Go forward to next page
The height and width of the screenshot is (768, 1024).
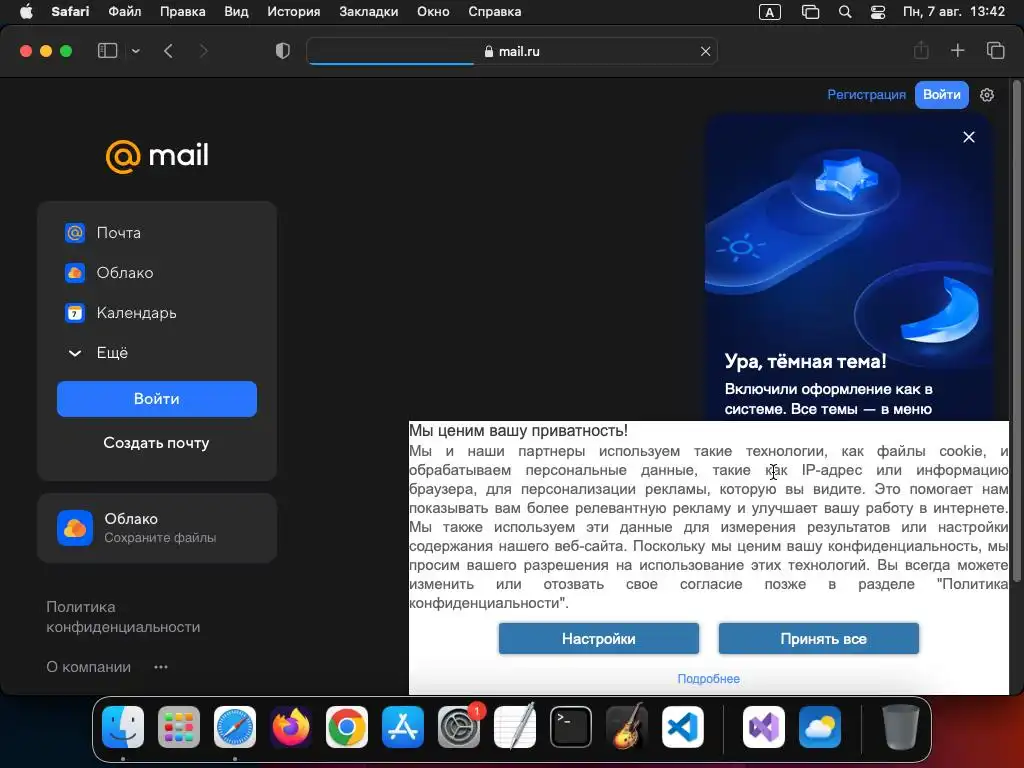(203, 51)
